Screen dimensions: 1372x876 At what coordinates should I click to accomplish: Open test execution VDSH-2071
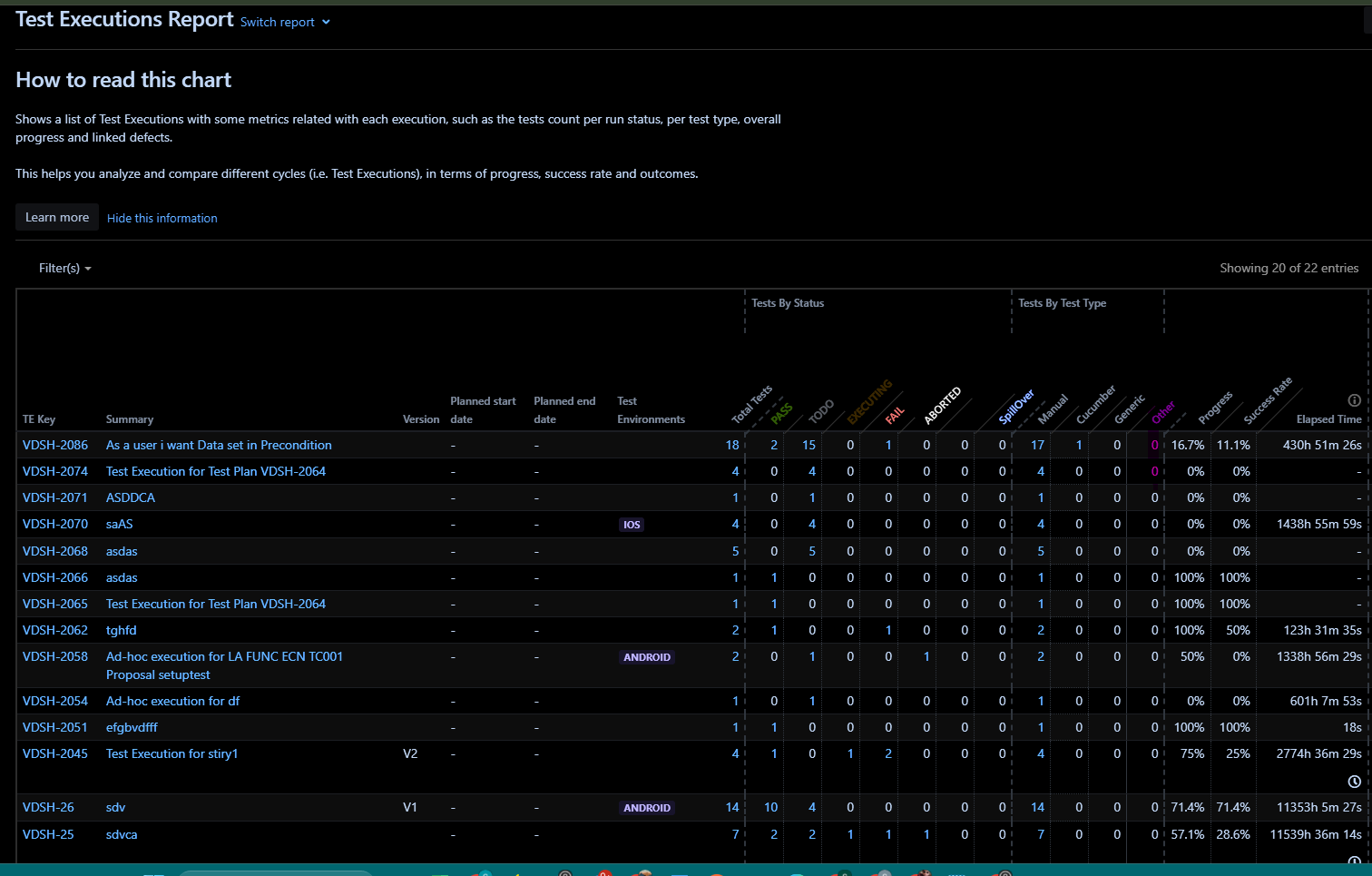point(55,497)
